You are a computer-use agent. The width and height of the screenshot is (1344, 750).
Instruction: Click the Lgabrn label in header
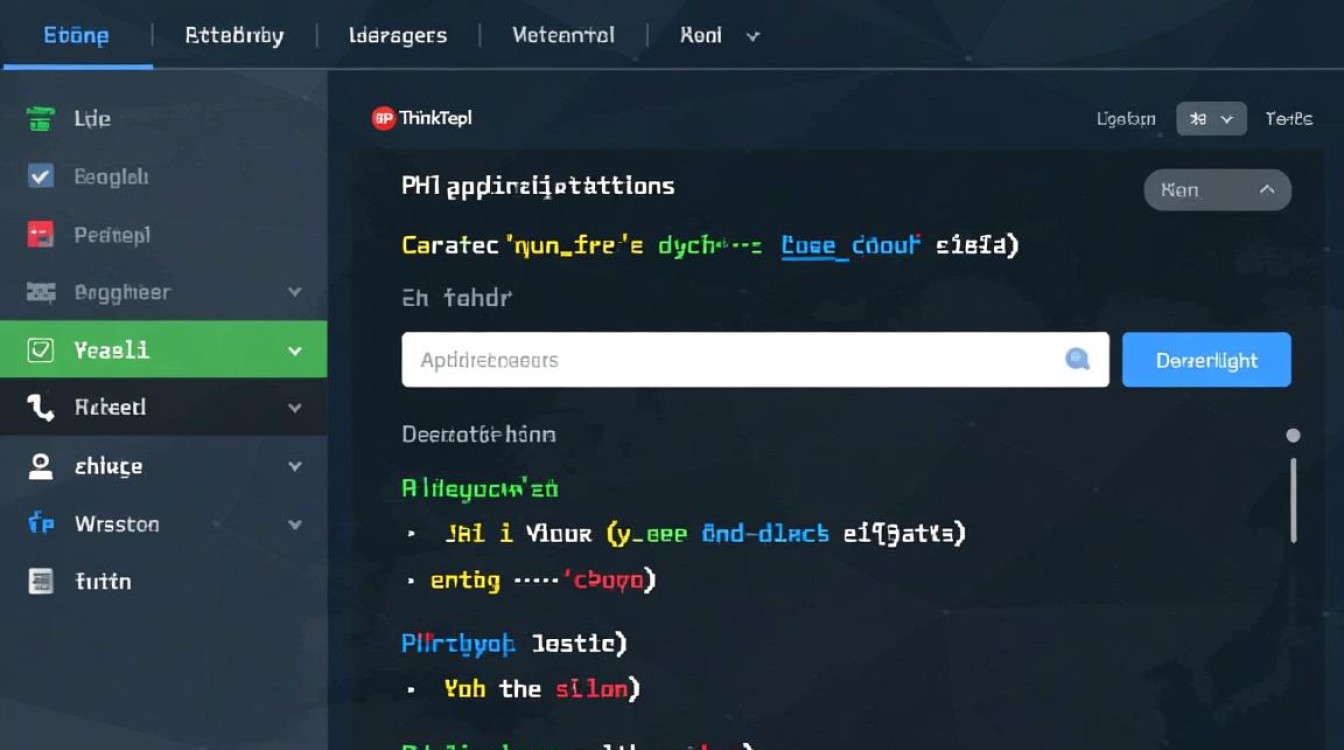(1126, 119)
